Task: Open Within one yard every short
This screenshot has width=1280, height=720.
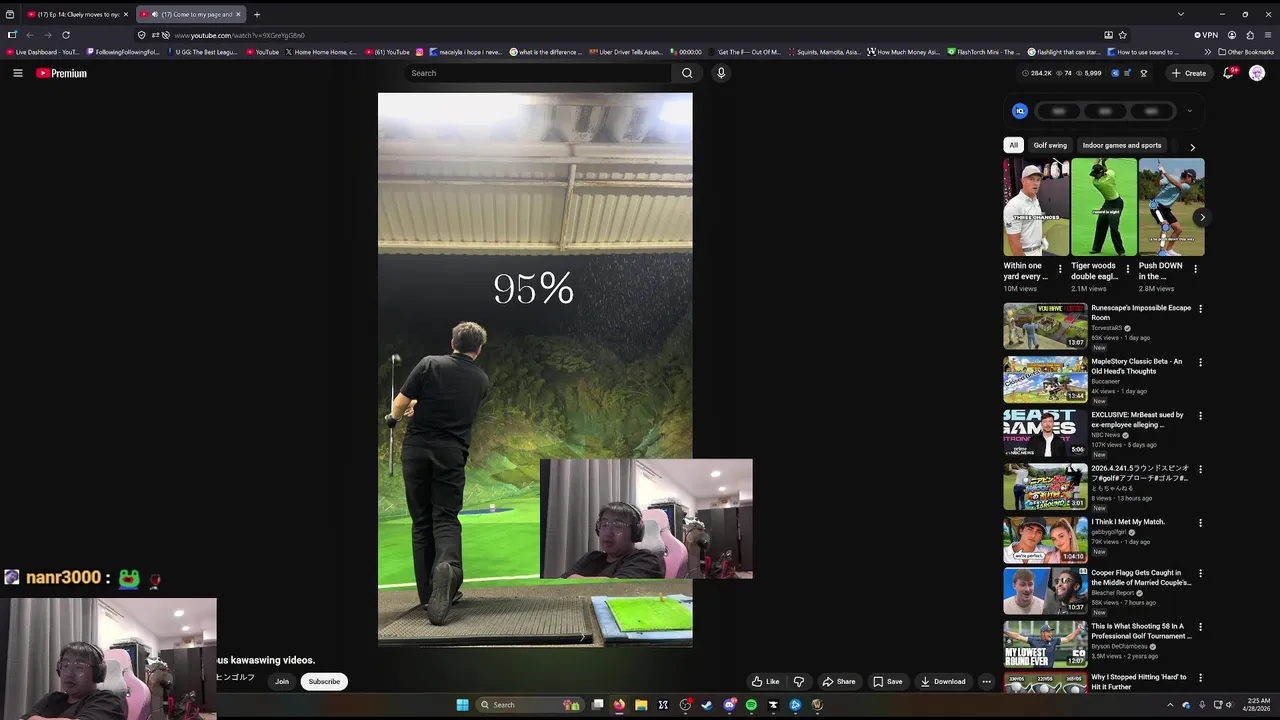Action: 1036,207
